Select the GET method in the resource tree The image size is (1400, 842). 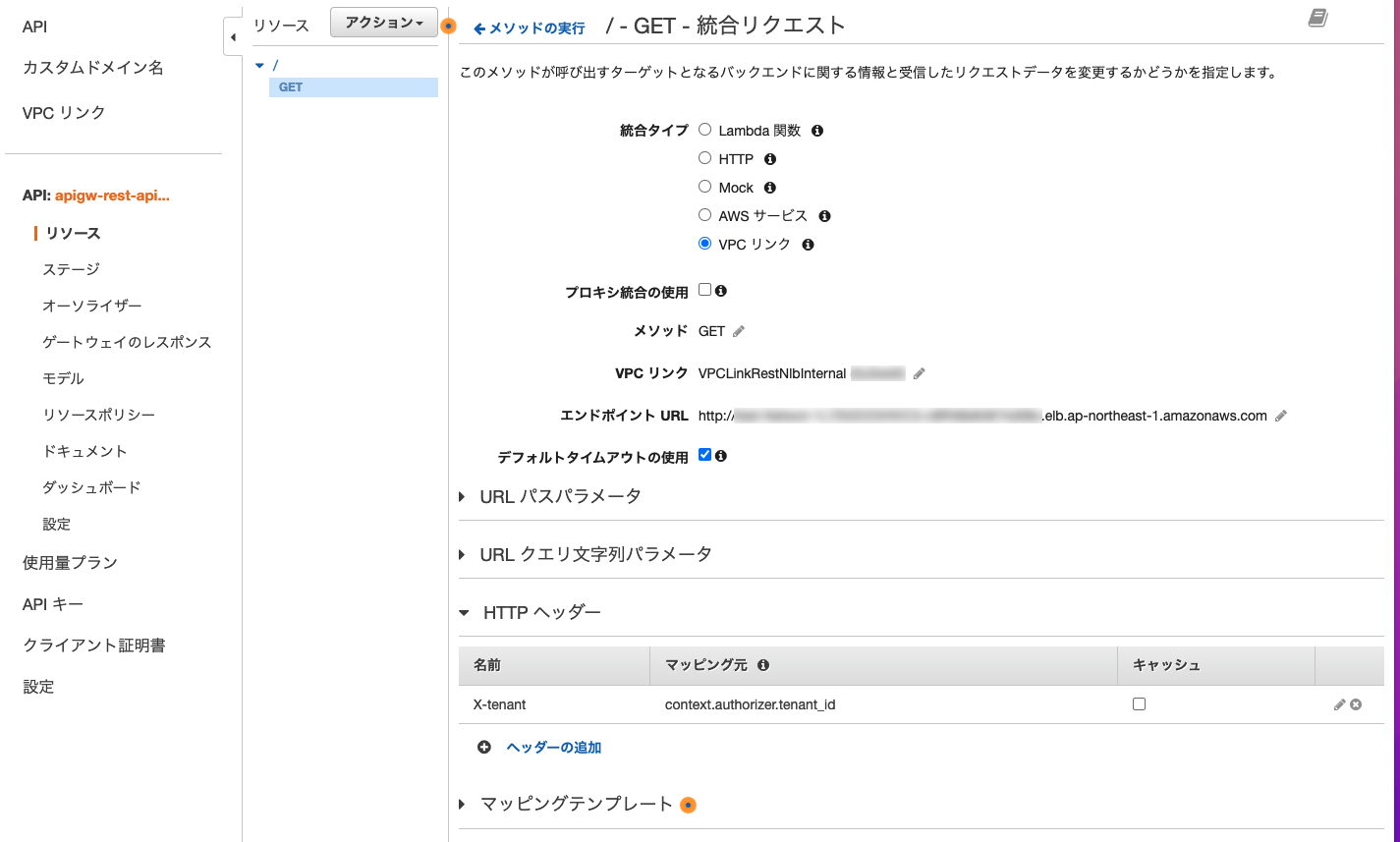coord(289,86)
